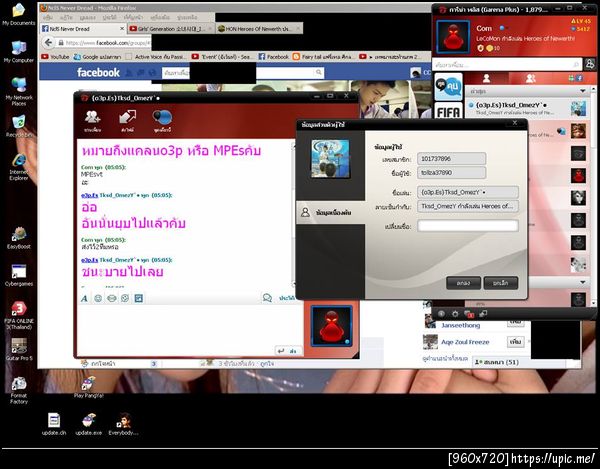Screen dimensions: 600x469
Task: Expand the lower friend group arrow in Garena
Action: pos(582,282)
